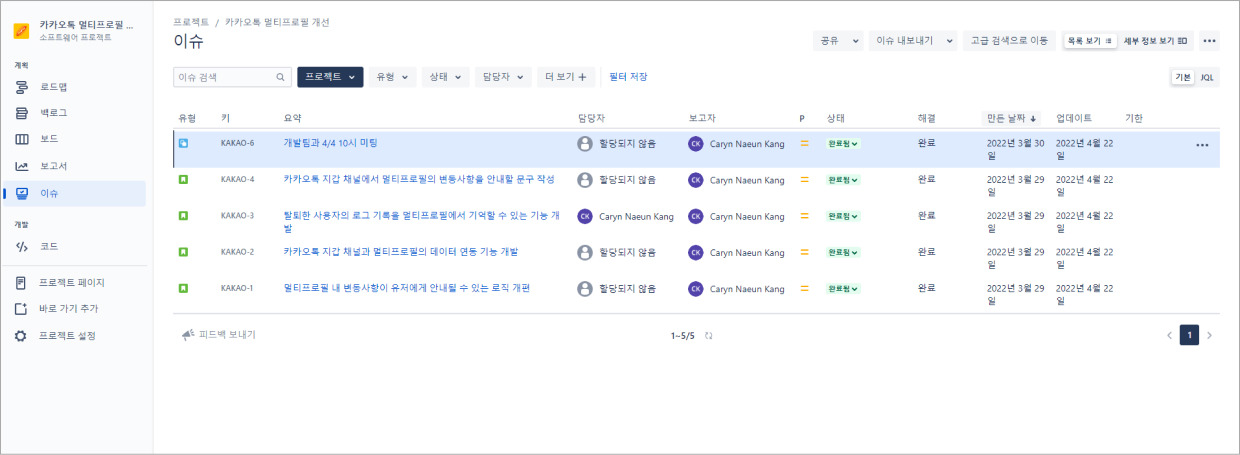Screen dimensions: 1240x455
Task: Open the KAKAO-1 issue summary link
Action: [x=407, y=288]
